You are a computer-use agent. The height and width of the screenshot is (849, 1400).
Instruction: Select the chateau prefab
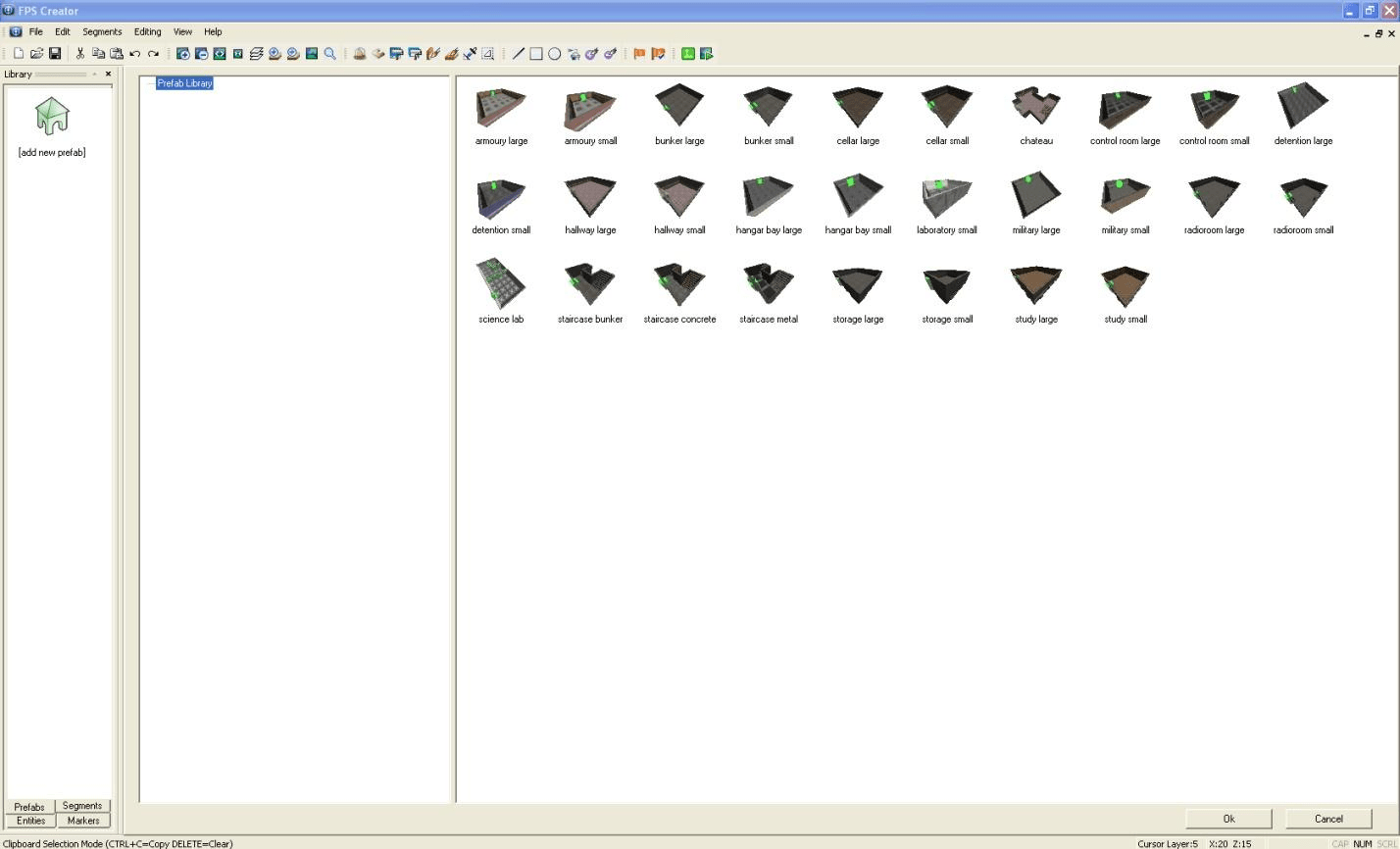point(1036,116)
